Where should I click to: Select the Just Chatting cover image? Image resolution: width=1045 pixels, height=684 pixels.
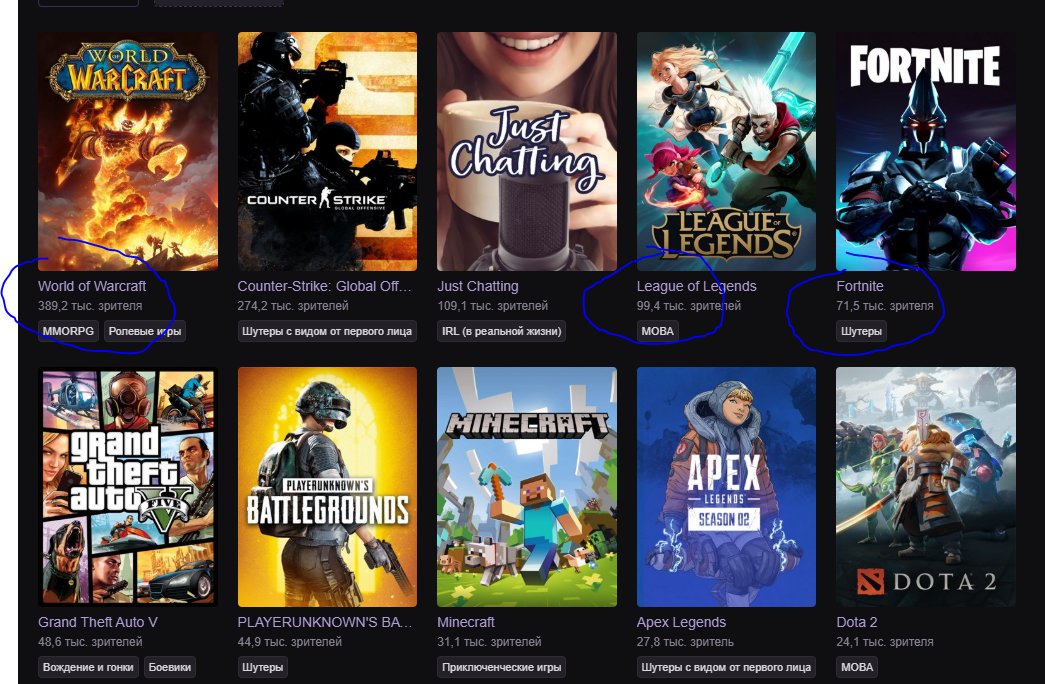[x=526, y=151]
